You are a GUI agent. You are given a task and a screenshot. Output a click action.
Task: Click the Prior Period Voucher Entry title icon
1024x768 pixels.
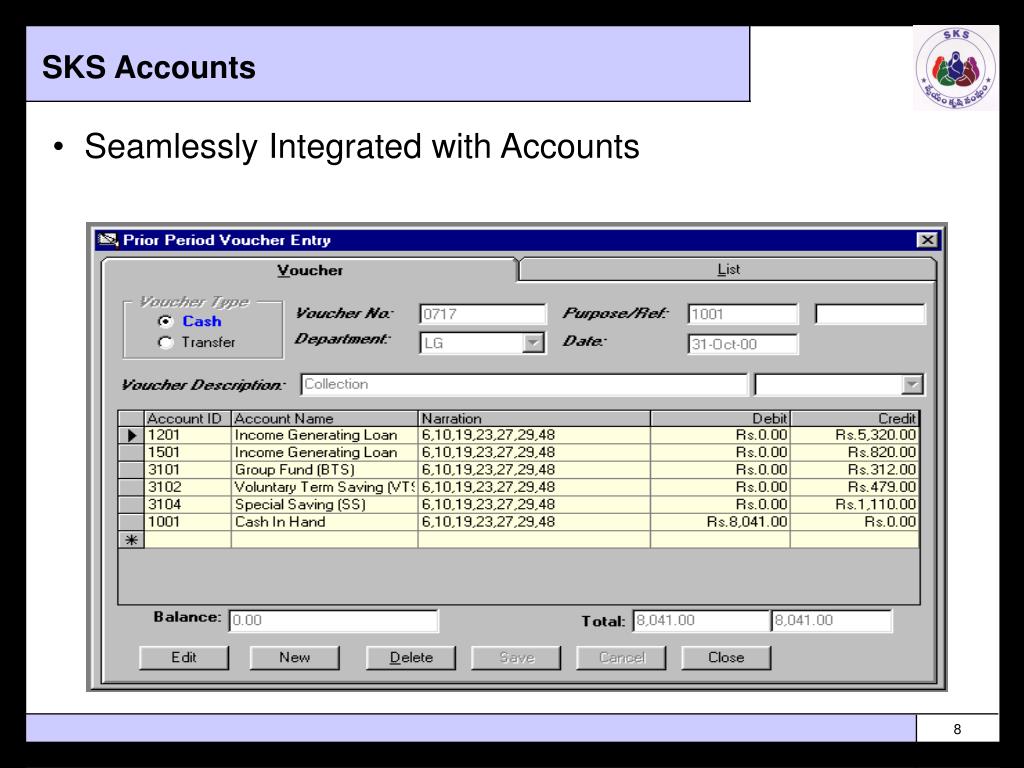click(x=108, y=240)
